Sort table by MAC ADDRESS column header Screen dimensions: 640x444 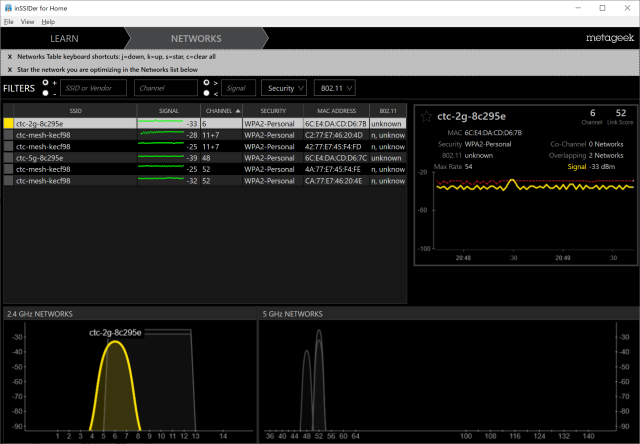click(x=336, y=111)
